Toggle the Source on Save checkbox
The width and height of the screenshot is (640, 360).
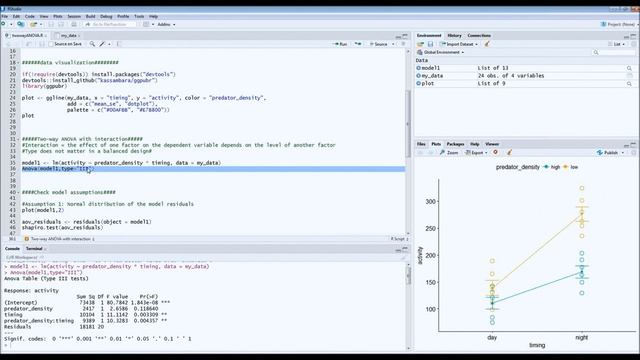[x=51, y=44]
